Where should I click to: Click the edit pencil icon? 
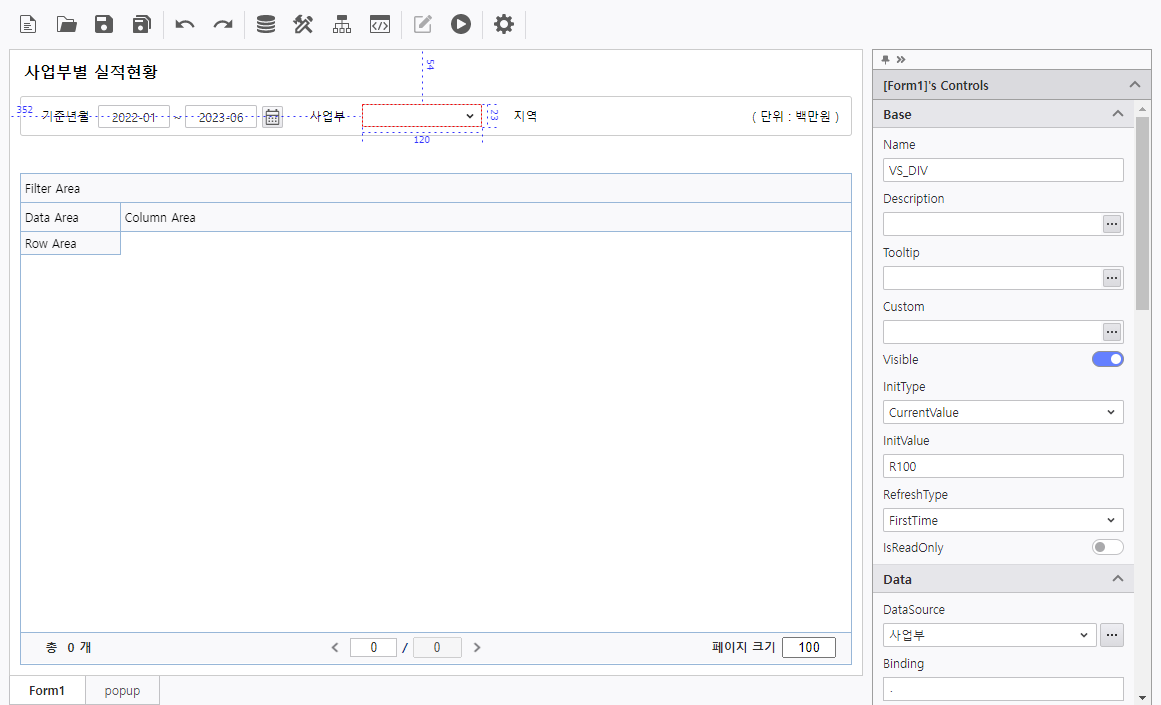pyautogui.click(x=423, y=24)
